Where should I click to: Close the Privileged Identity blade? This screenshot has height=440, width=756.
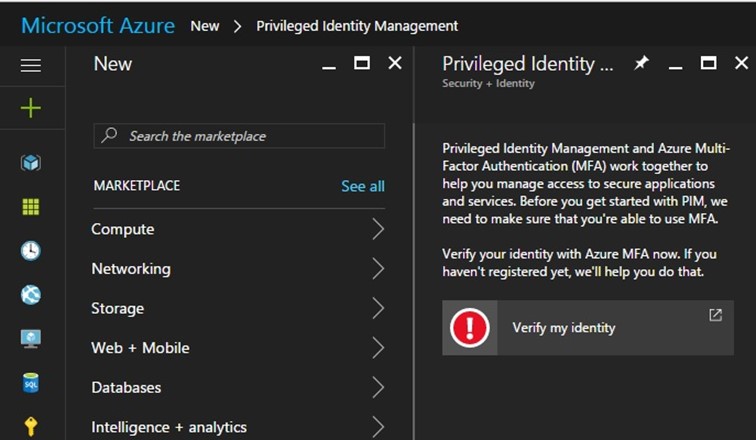tap(742, 63)
